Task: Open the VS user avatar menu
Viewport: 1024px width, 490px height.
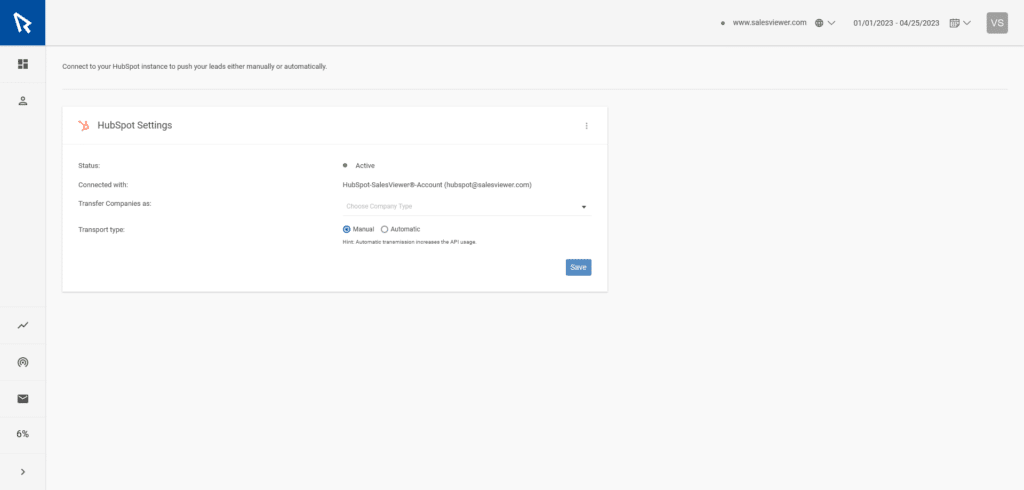Action: [997, 22]
